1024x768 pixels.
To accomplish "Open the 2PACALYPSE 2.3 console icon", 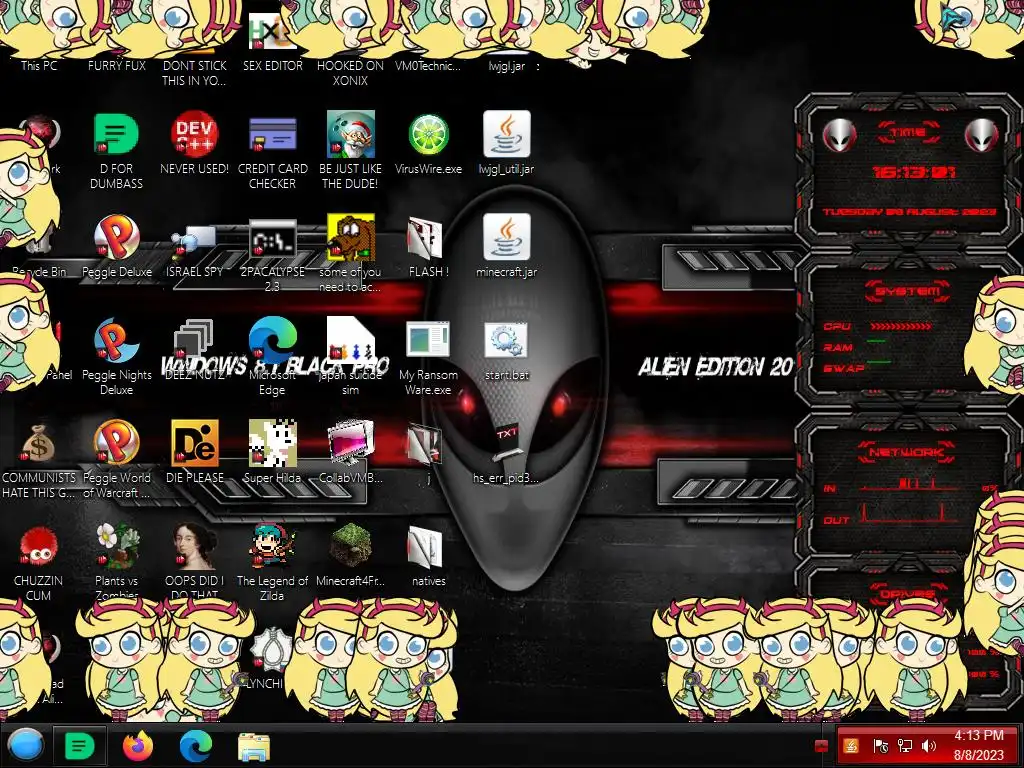I will click(272, 239).
